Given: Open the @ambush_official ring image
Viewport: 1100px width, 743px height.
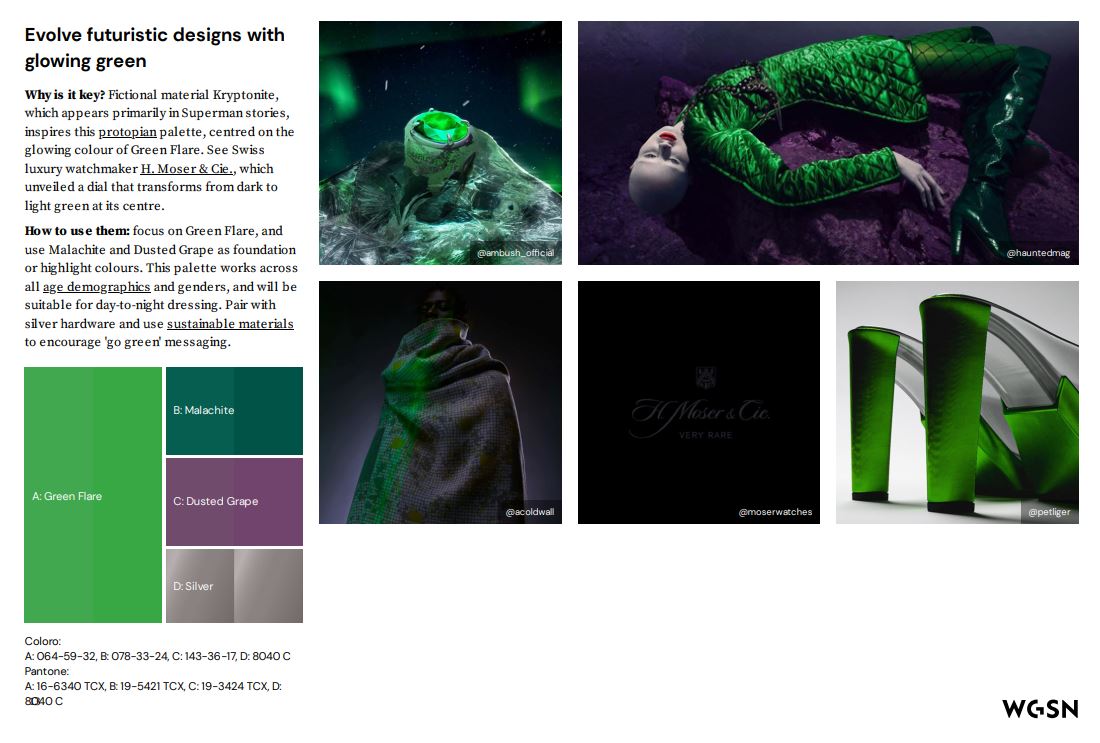Looking at the screenshot, I should [x=440, y=143].
